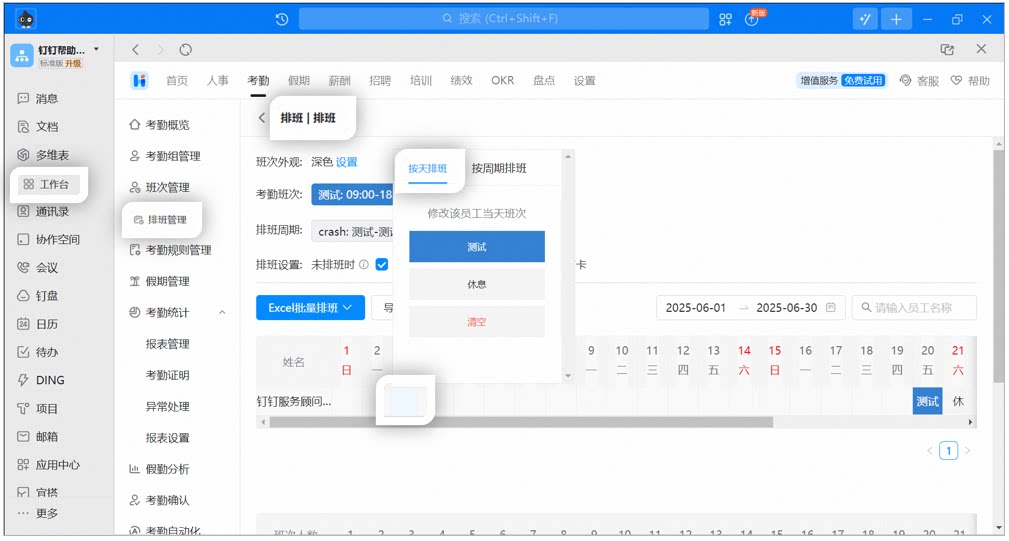Select 按天排班 tab in popup
The image size is (1009, 541).
point(427,169)
